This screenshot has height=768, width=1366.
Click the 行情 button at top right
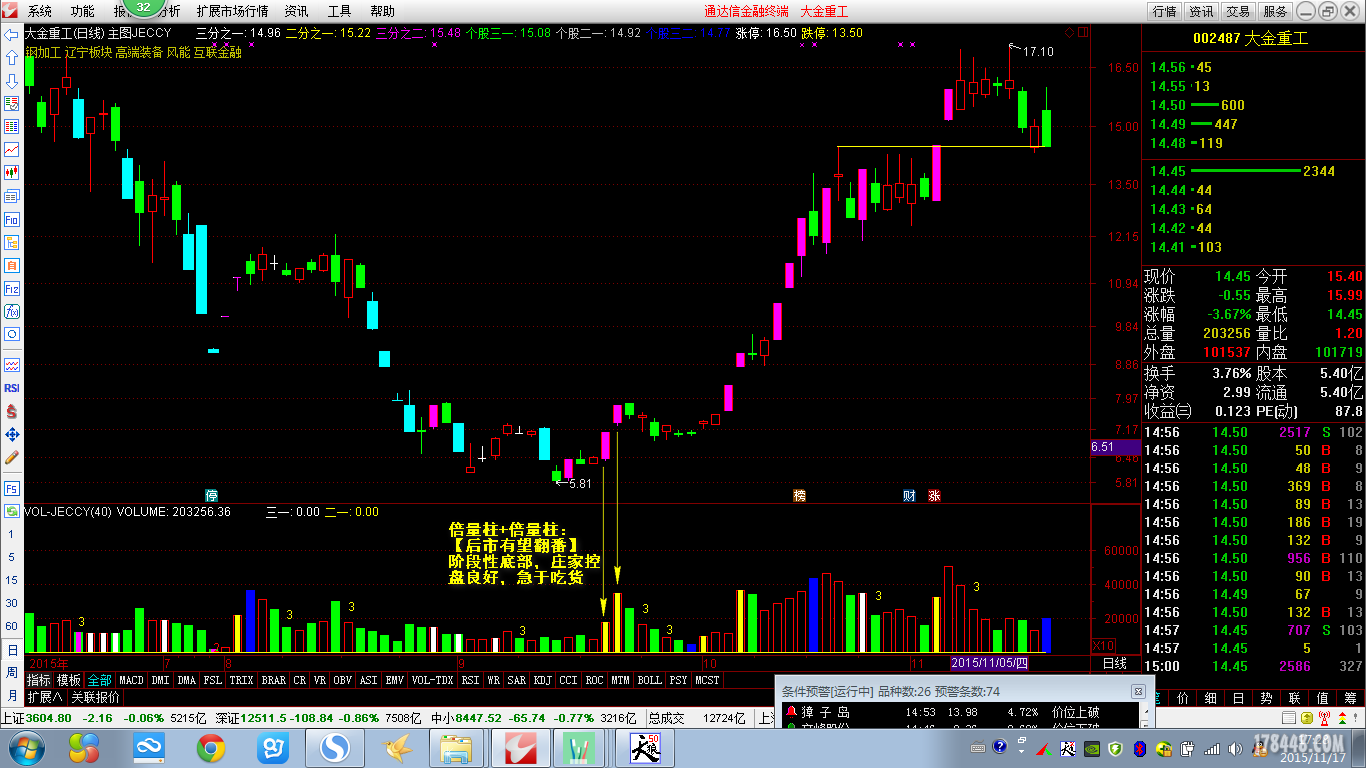1164,11
